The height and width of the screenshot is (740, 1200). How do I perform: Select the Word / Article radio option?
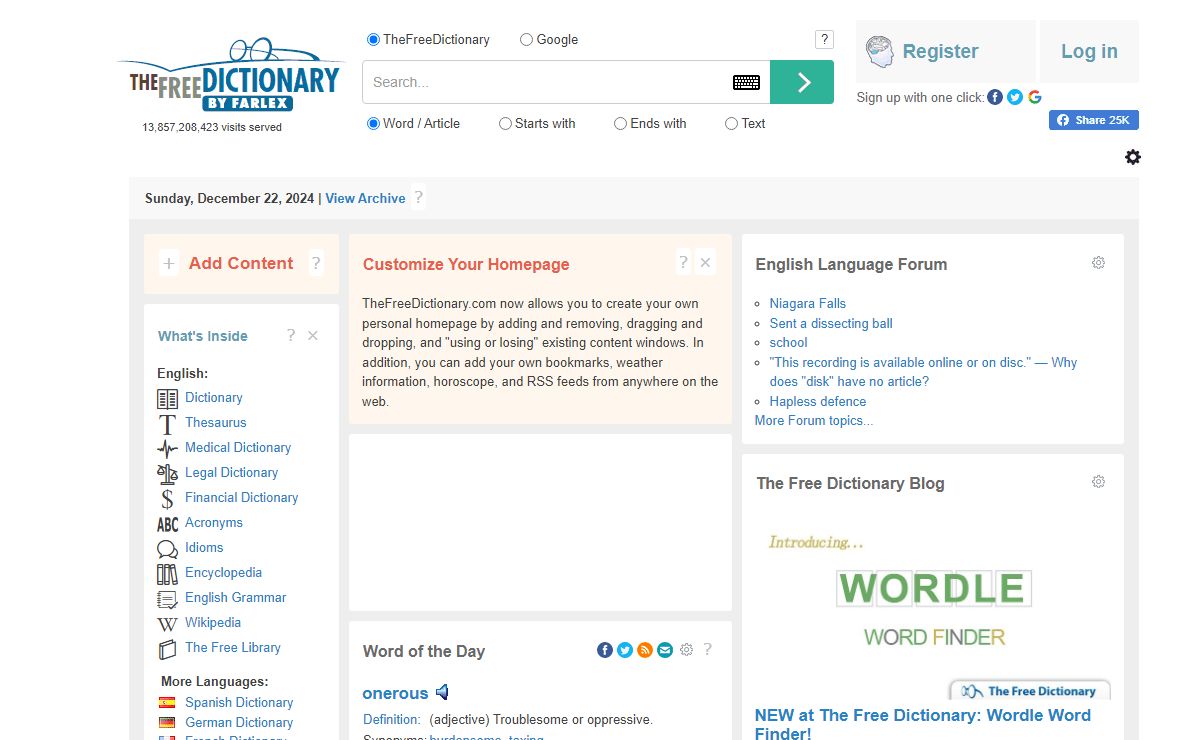coord(373,124)
